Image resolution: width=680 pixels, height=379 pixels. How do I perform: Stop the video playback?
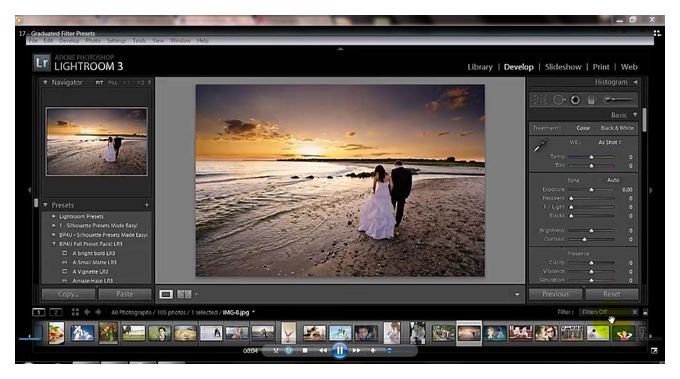(305, 350)
